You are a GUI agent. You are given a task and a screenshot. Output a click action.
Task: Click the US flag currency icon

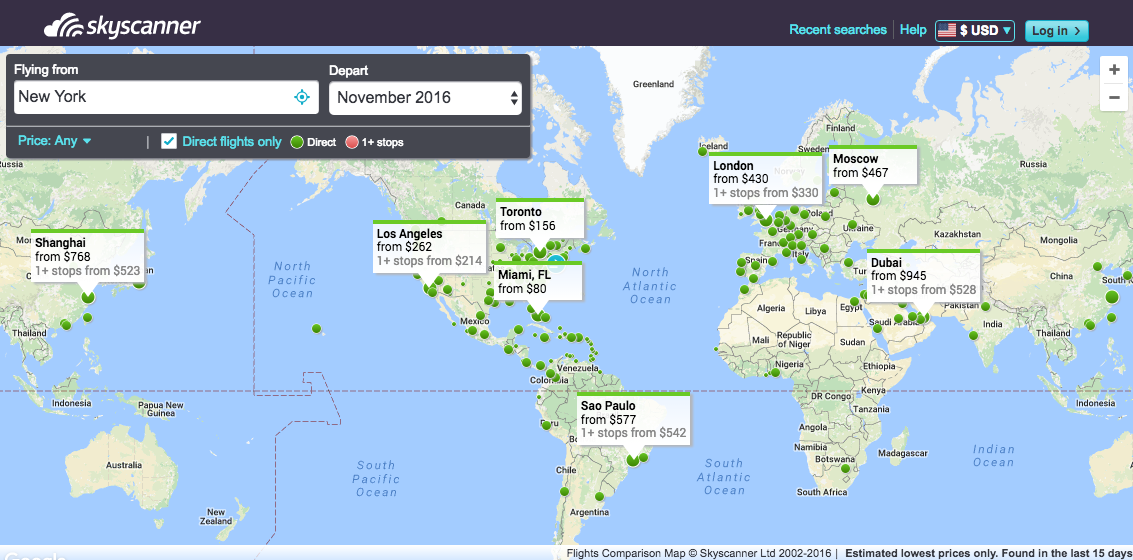click(947, 30)
